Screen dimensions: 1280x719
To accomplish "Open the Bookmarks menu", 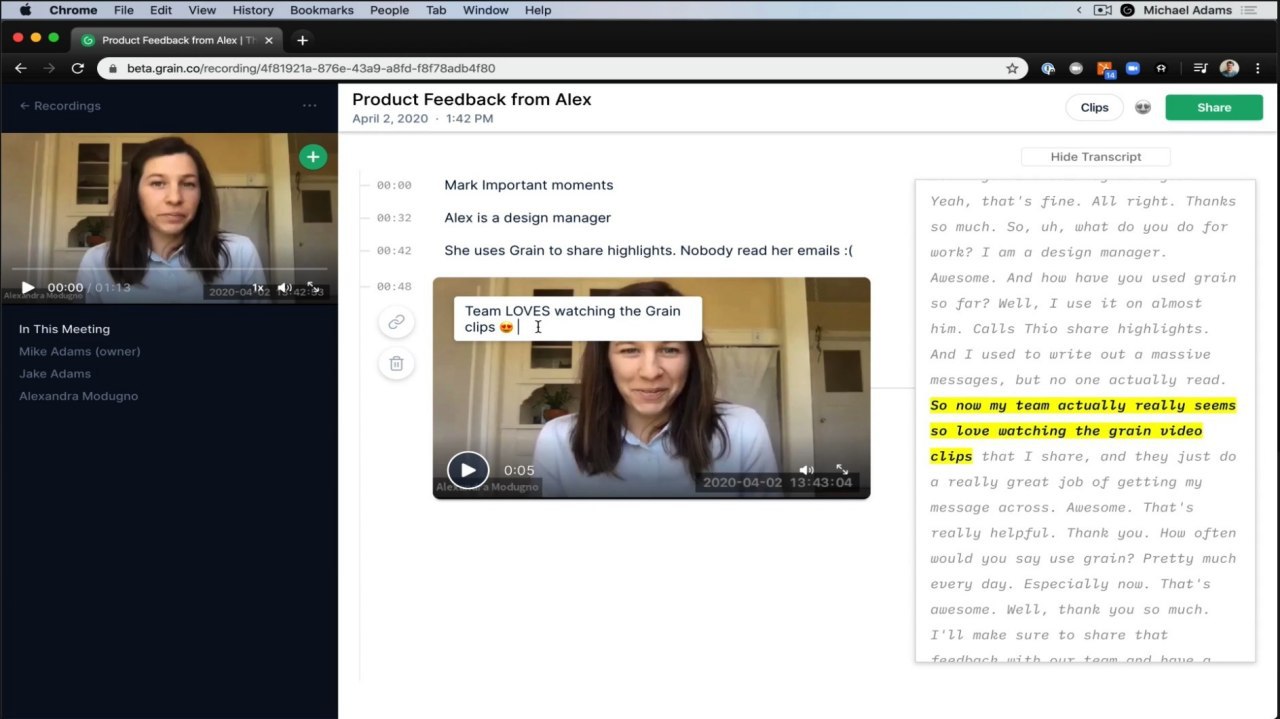I will [322, 10].
